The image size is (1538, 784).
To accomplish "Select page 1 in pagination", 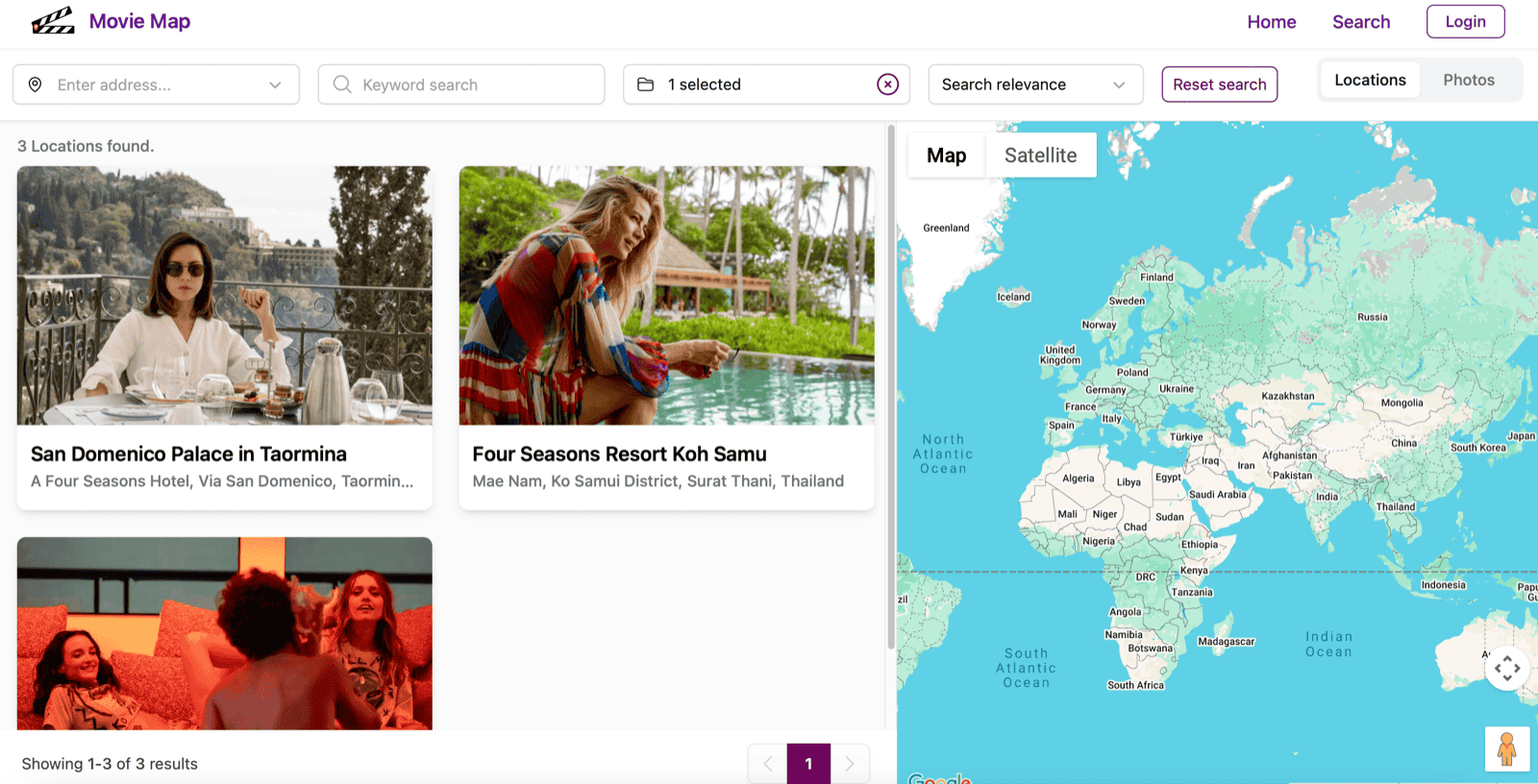I will tap(808, 764).
